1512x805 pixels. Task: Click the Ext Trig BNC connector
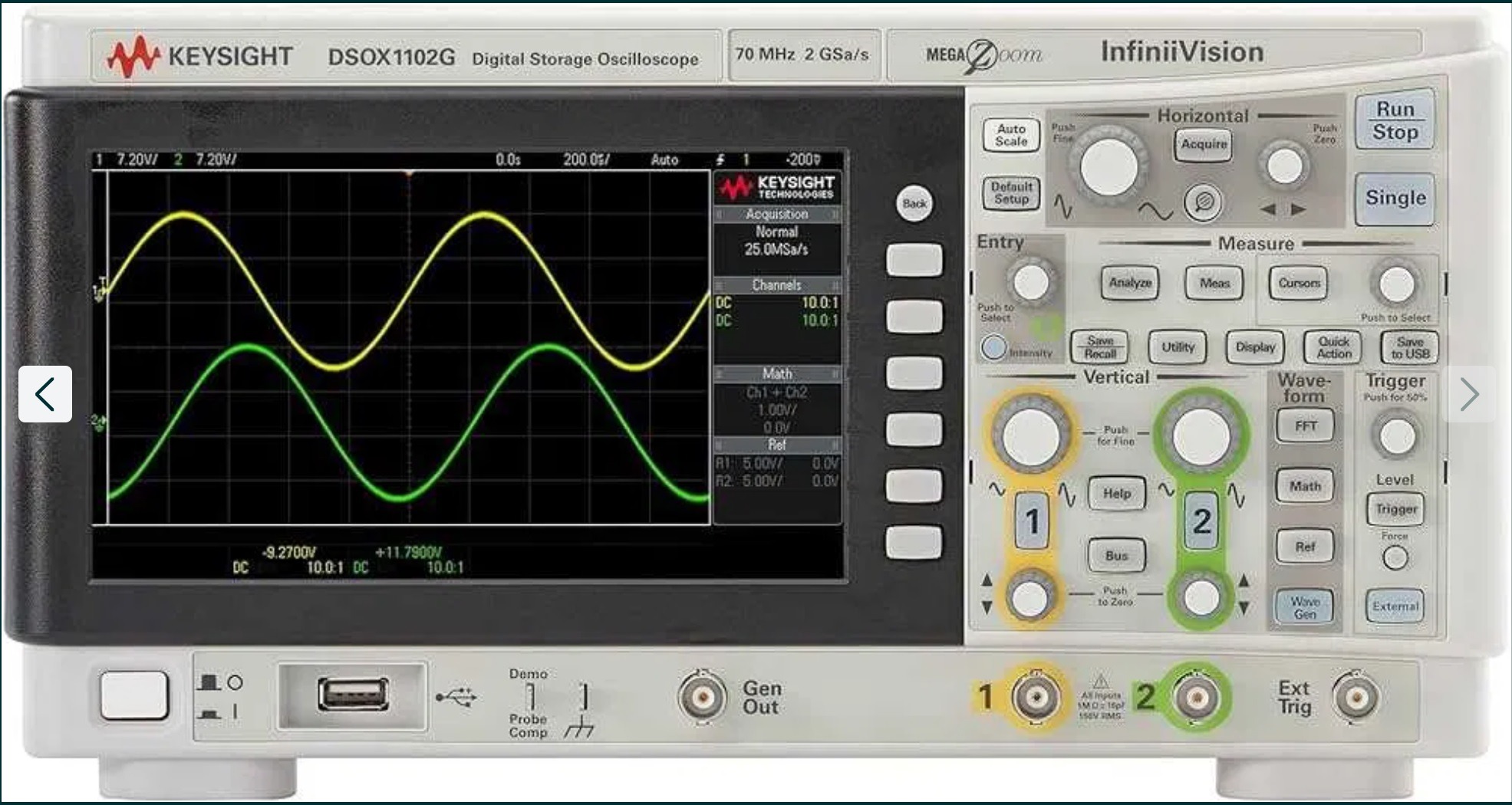coord(1356,698)
